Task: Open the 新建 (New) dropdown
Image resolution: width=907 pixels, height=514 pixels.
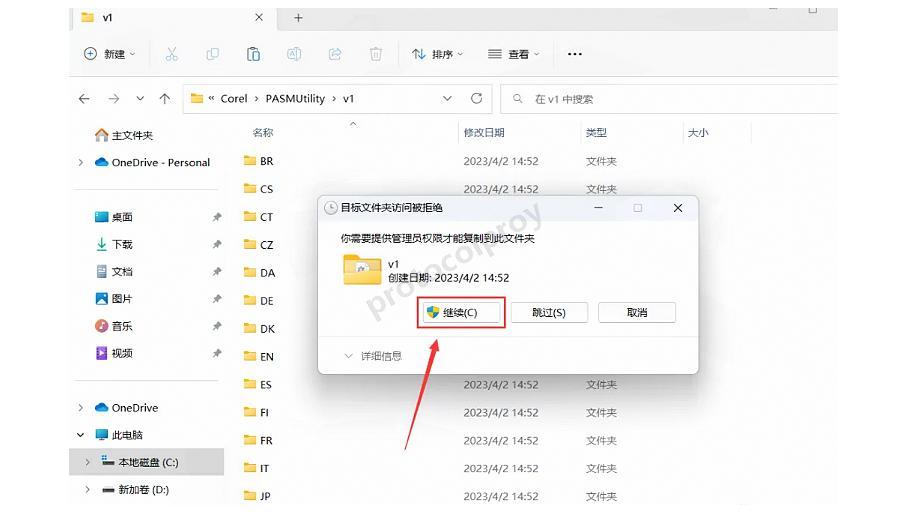Action: [110, 54]
